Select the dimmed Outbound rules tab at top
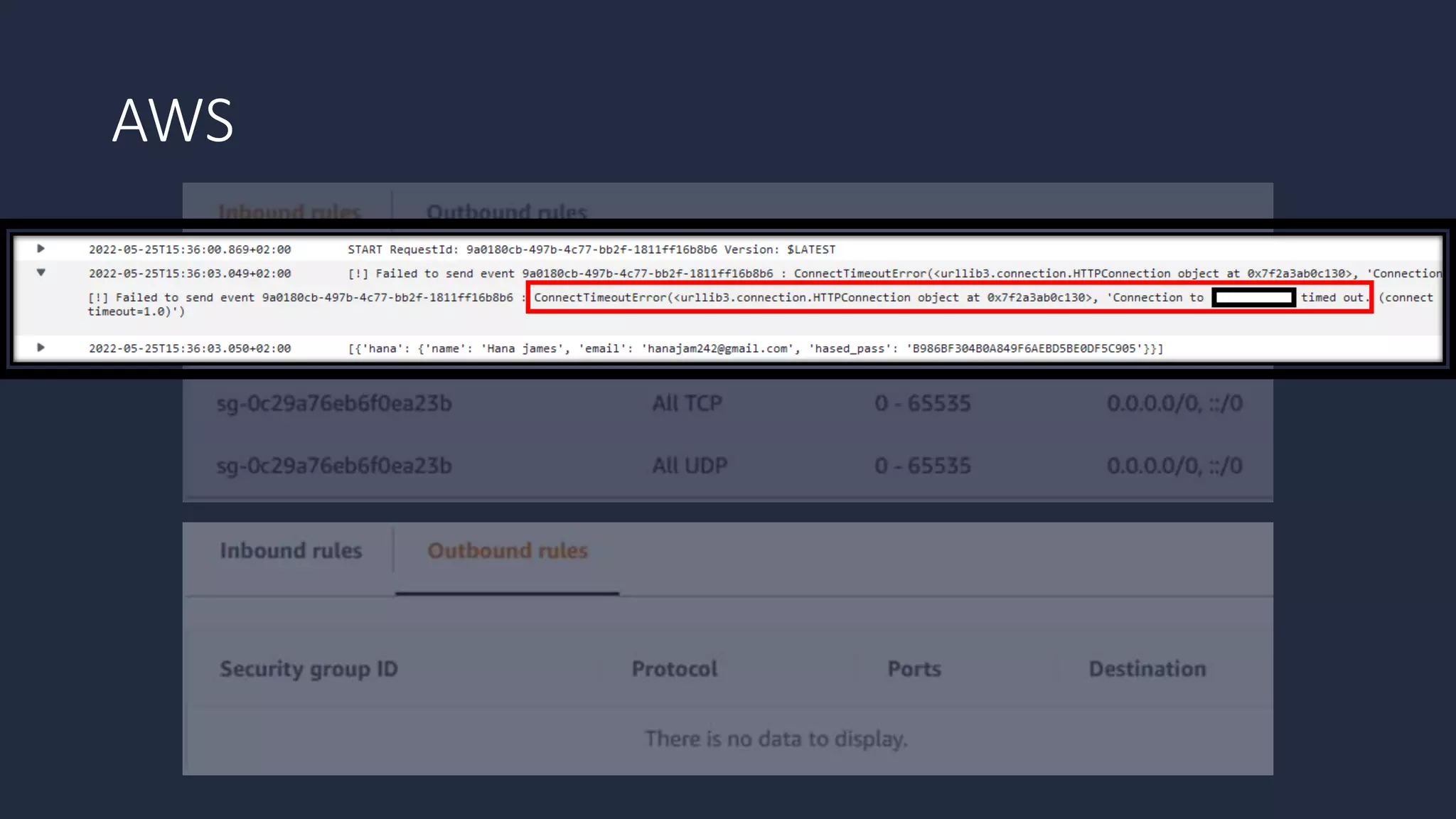1456x819 pixels. (506, 210)
